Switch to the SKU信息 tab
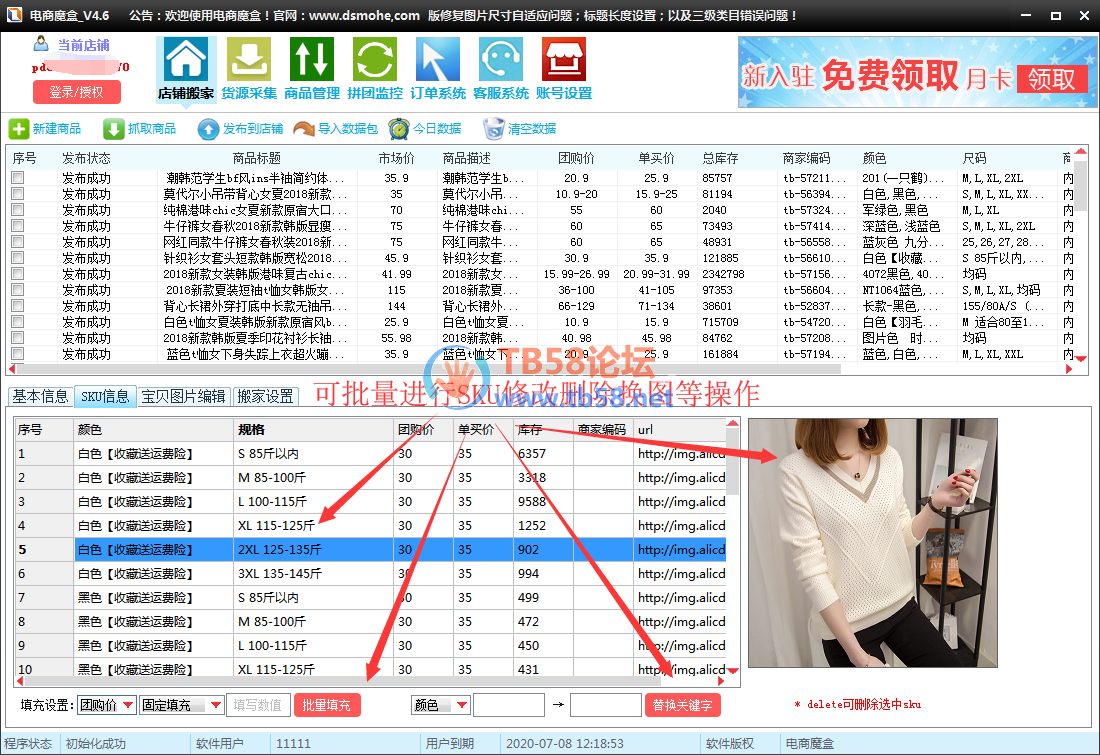The width and height of the screenshot is (1100, 755). 105,396
